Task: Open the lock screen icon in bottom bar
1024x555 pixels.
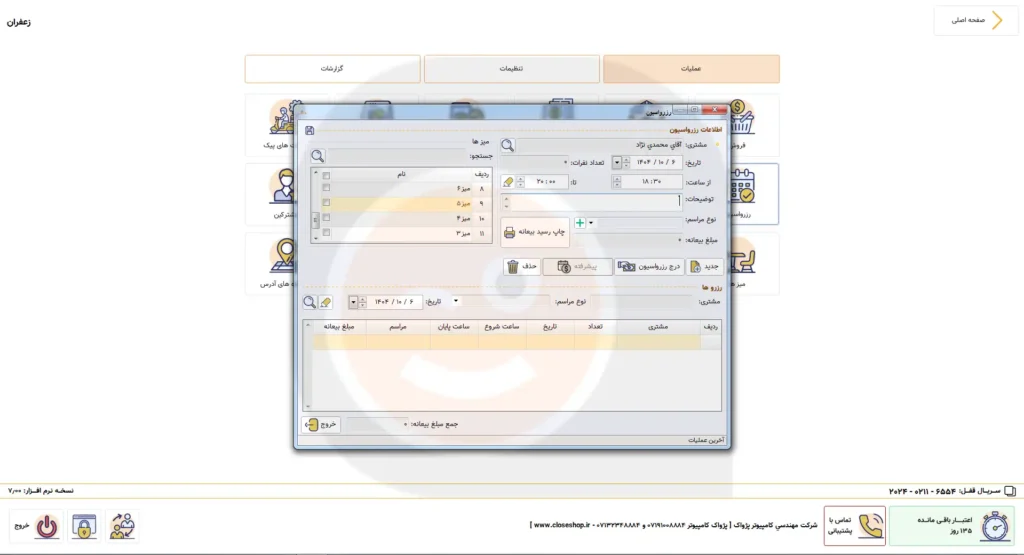Action: (x=84, y=525)
